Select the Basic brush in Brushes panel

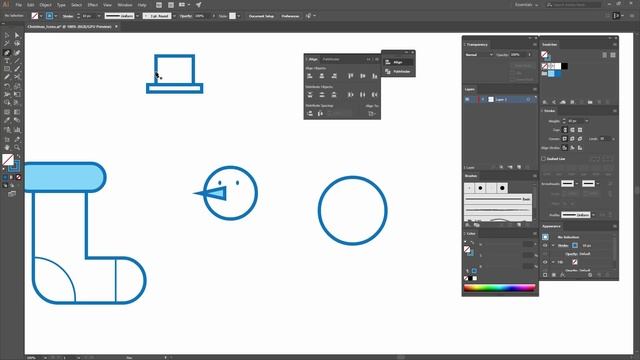[x=498, y=199]
